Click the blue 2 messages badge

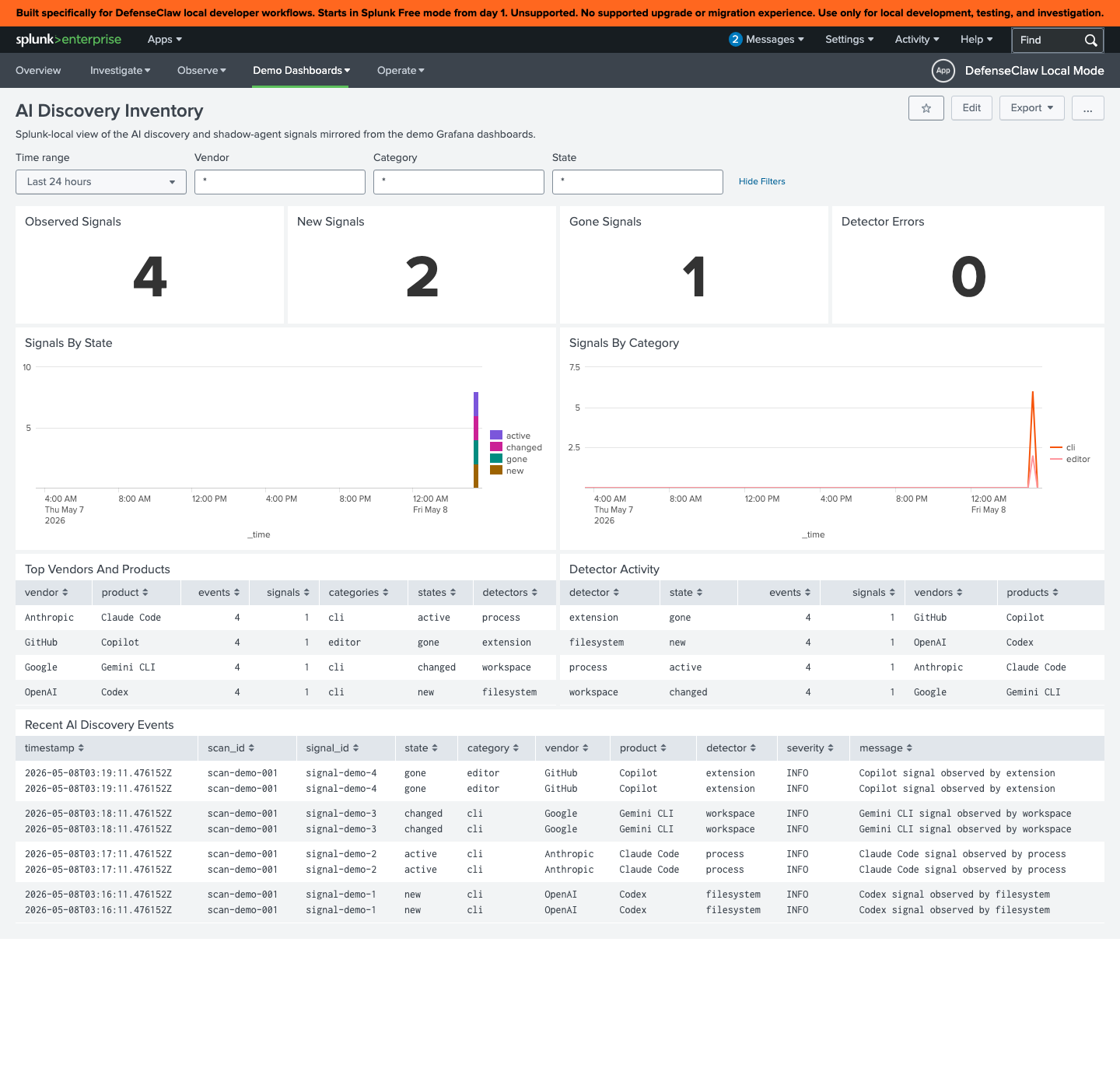coord(735,40)
